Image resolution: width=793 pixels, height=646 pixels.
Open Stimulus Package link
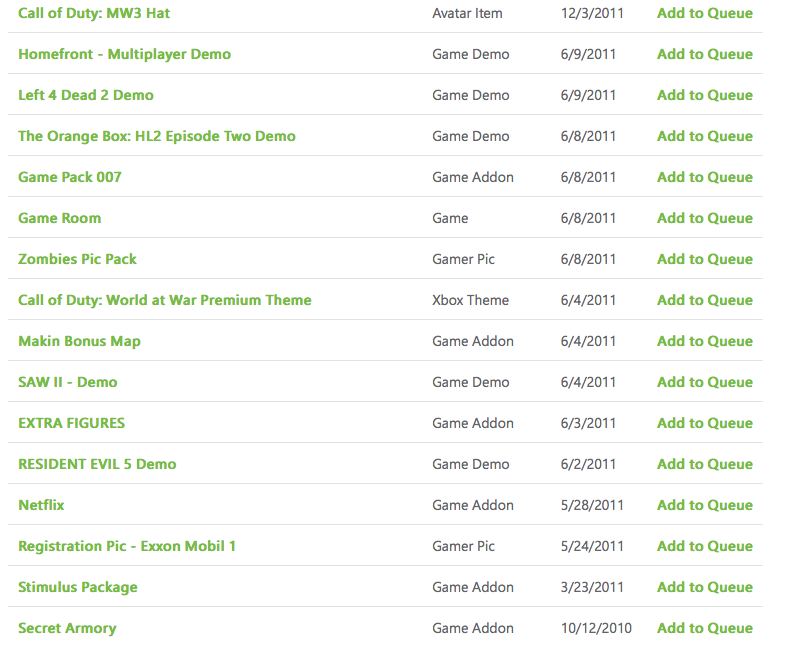[x=78, y=587]
